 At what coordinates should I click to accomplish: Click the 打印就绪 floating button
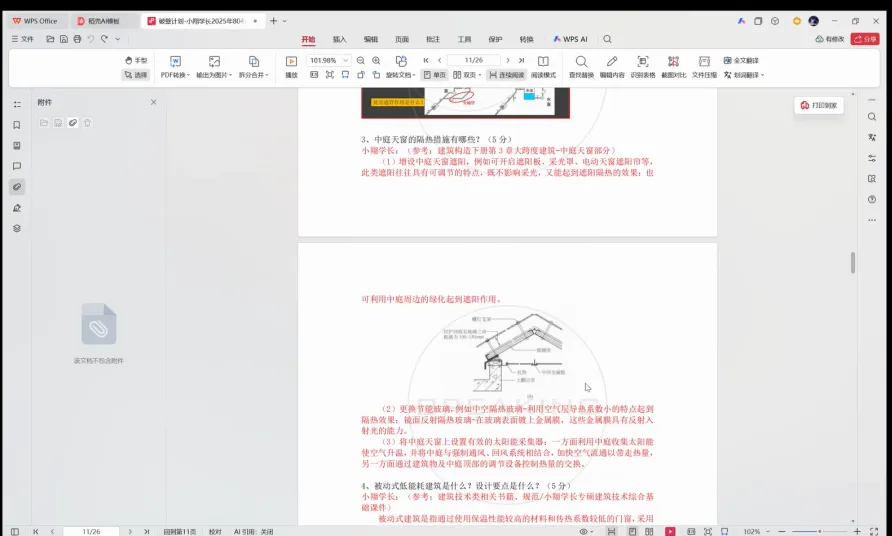click(819, 105)
